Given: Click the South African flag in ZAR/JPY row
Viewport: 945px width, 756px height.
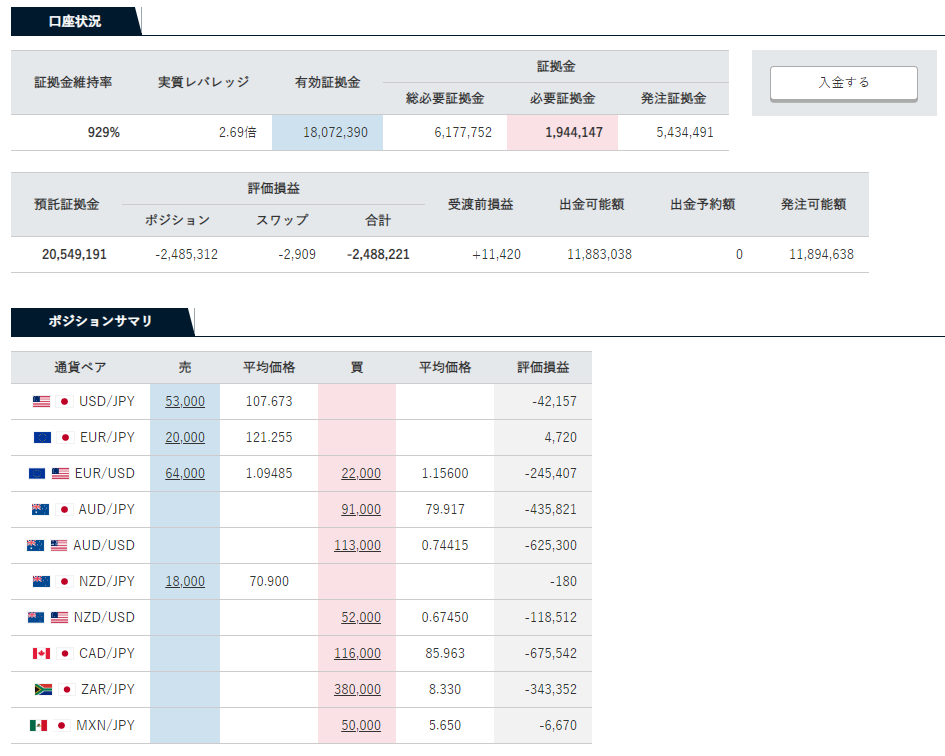Looking at the screenshot, I should point(41,689).
